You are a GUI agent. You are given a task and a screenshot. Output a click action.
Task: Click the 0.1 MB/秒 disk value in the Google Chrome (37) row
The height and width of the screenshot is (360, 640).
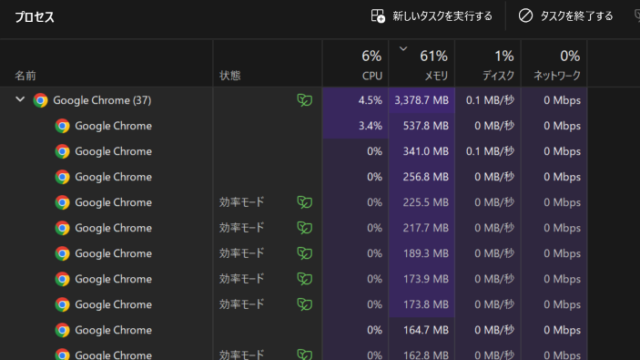[x=490, y=100]
